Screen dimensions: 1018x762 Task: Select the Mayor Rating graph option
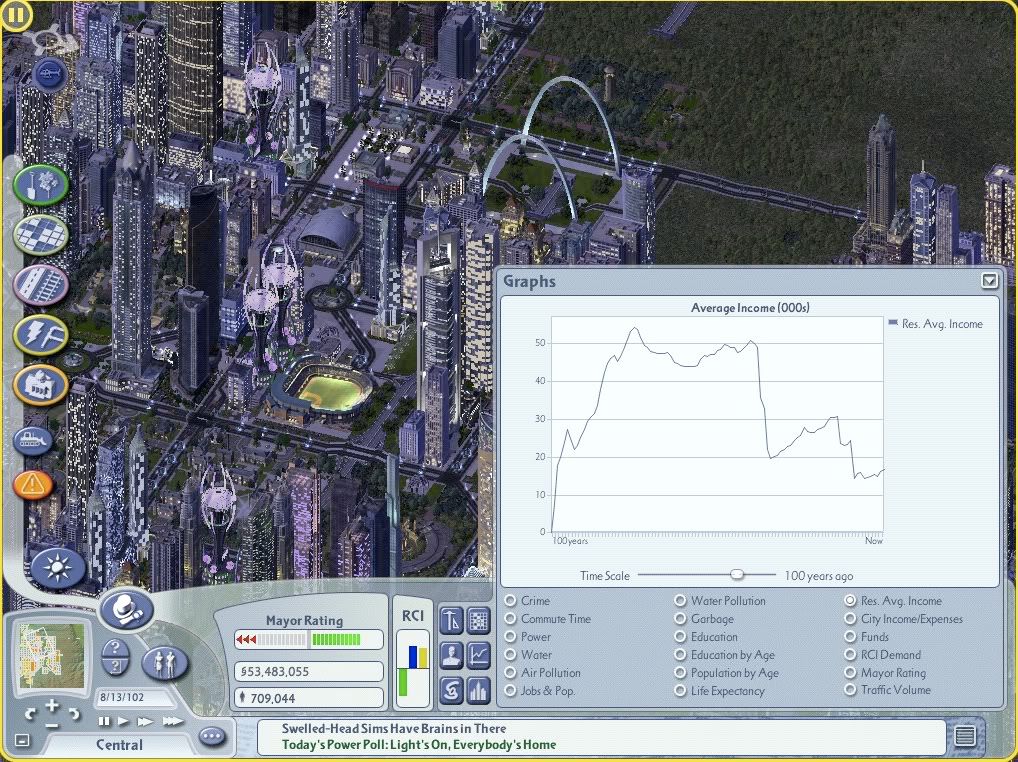[x=850, y=673]
